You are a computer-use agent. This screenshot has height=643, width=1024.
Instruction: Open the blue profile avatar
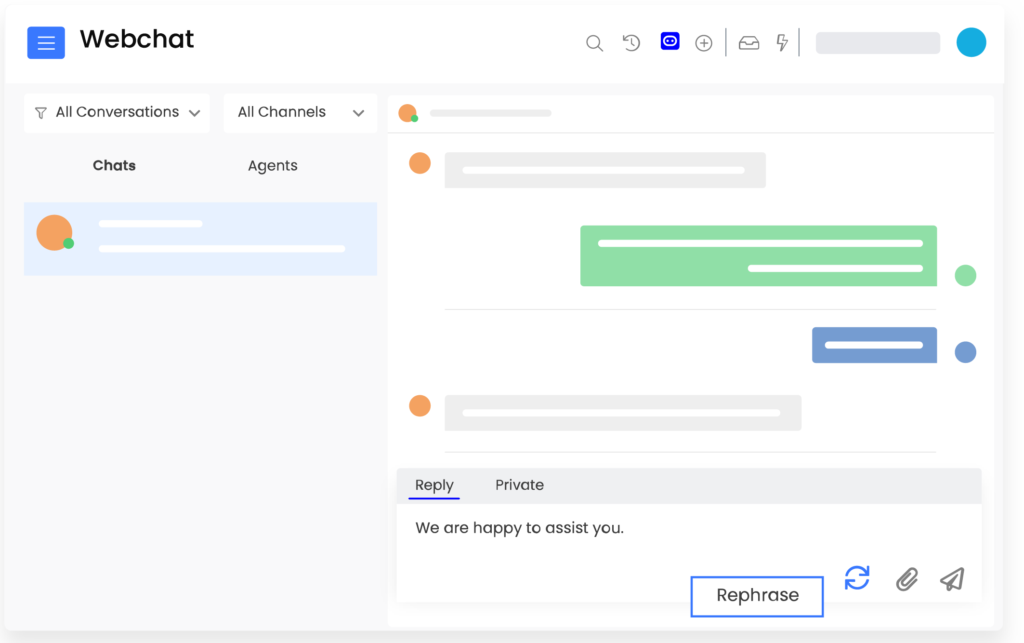[x=971, y=42]
